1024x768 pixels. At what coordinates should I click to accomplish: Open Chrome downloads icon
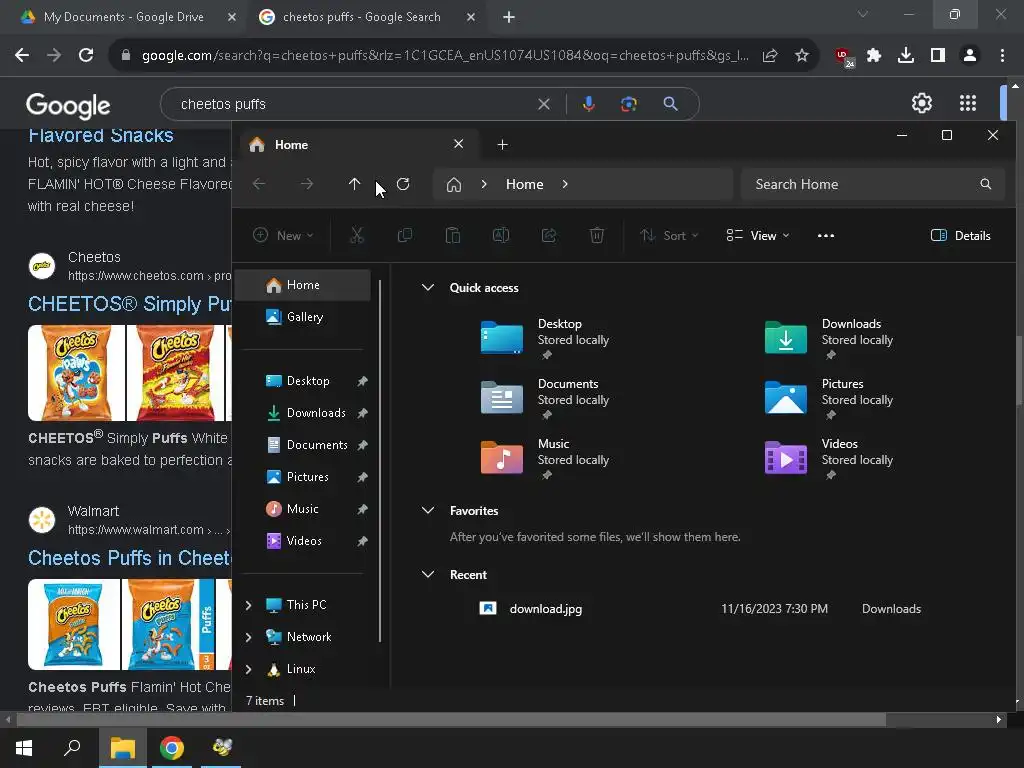(906, 56)
